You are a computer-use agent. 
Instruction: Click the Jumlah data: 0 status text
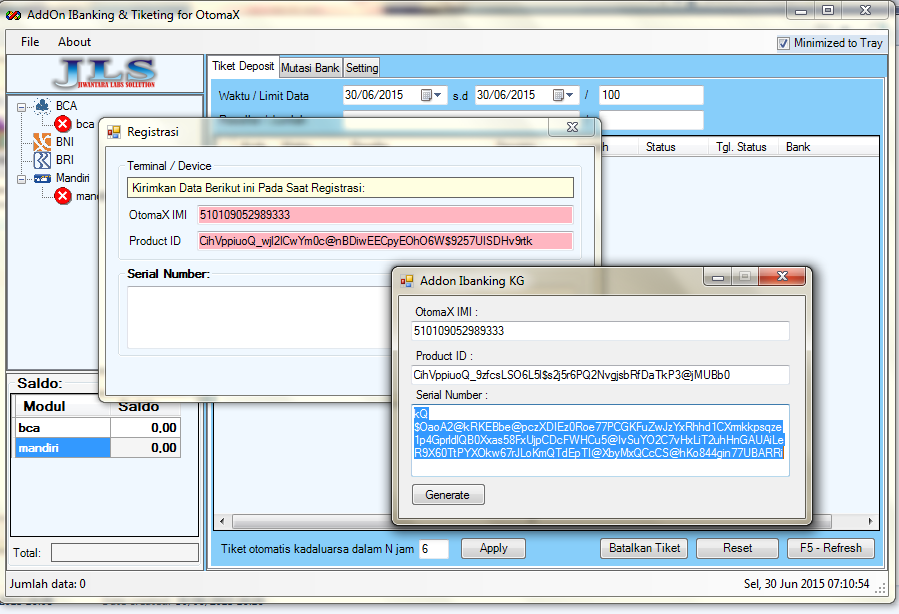tap(48, 584)
